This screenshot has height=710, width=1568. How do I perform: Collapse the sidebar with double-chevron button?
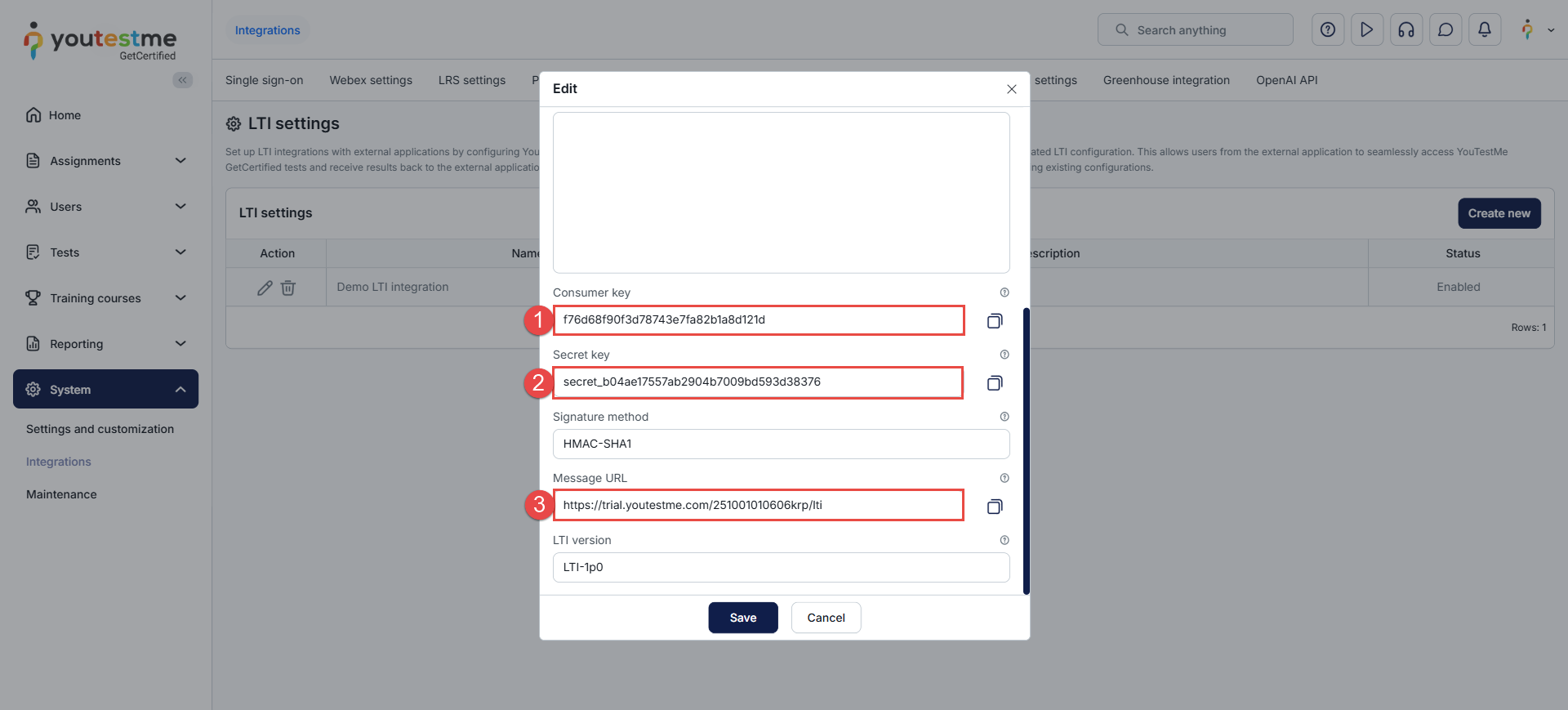[183, 80]
